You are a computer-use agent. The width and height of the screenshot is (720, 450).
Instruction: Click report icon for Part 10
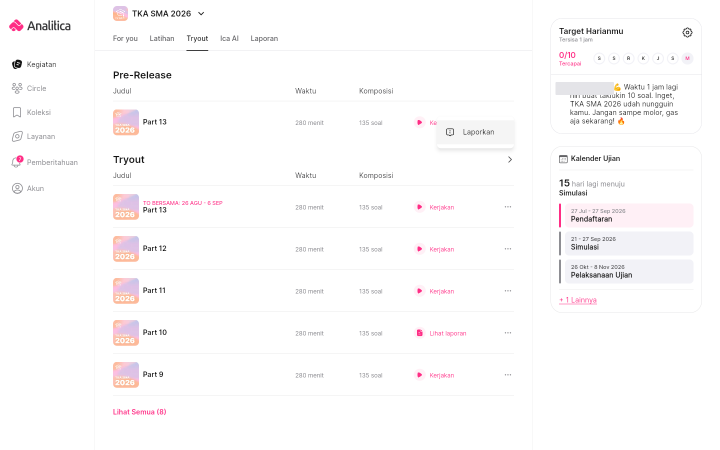pyautogui.click(x=419, y=333)
